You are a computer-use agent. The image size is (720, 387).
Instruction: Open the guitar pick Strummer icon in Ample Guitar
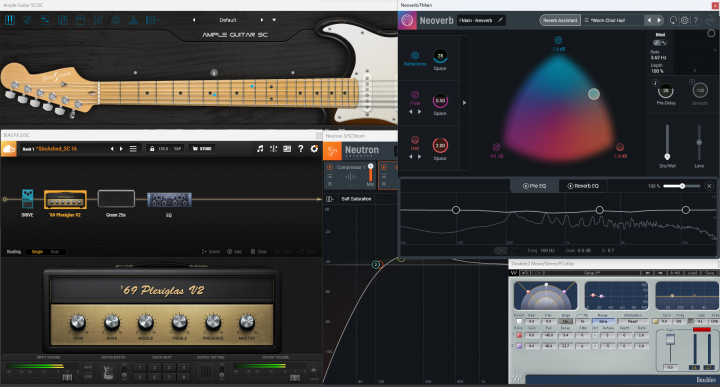pos(27,20)
